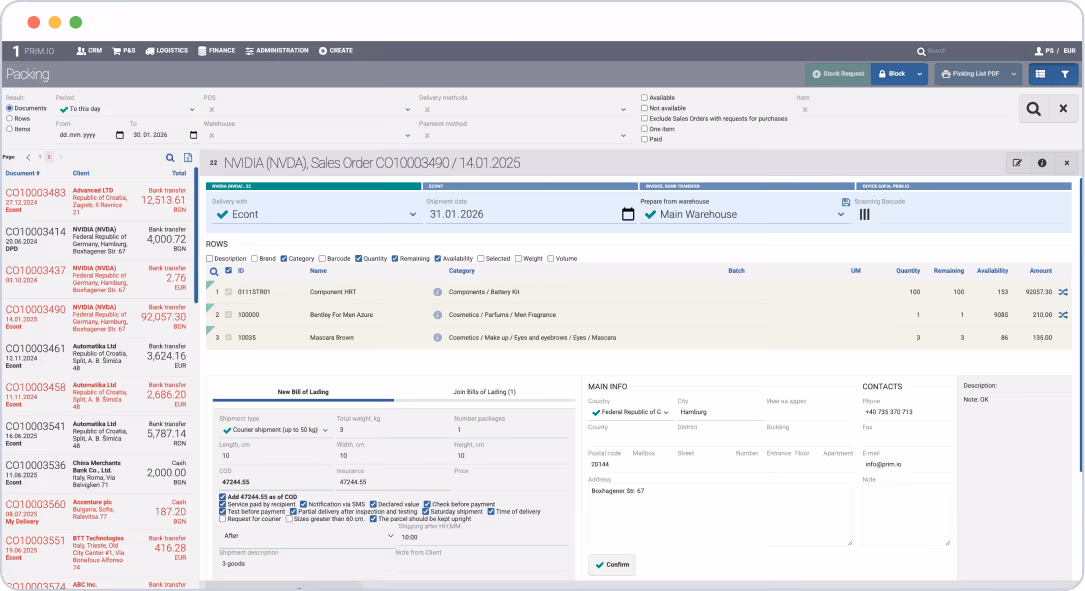Screen dimensions: 1085x591
Task: Select the Documents result radio
Action: pyautogui.click(x=10, y=108)
